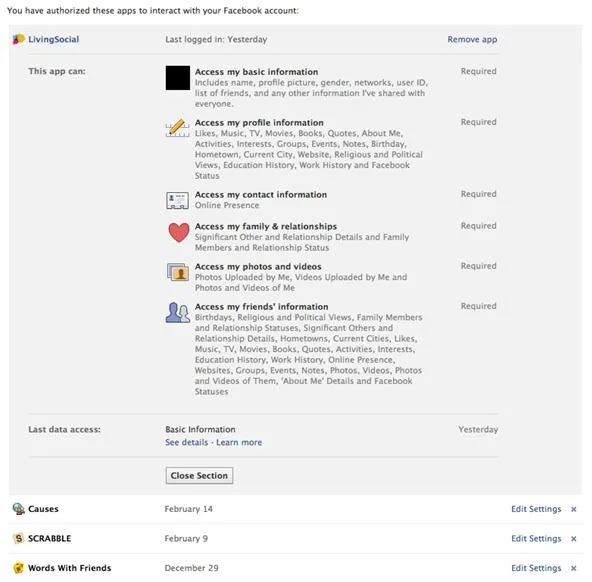The height and width of the screenshot is (582, 592).
Task: Click the 'This app can:' label
Action: pyautogui.click(x=57, y=71)
